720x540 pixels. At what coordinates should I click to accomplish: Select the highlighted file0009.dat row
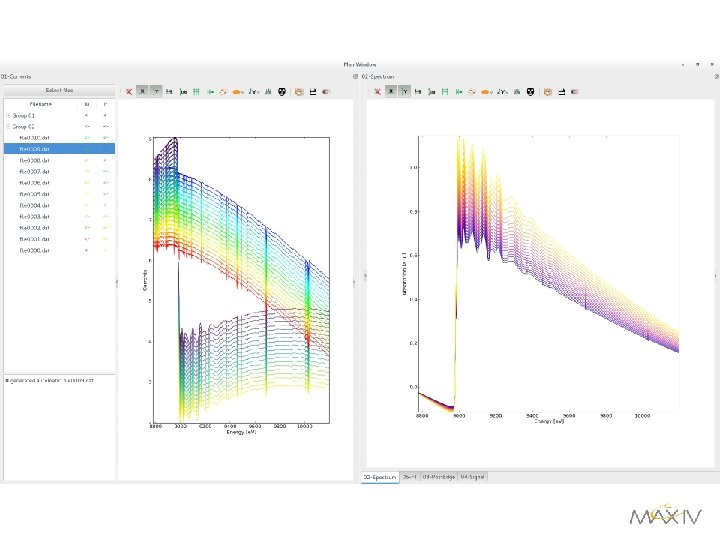[x=59, y=149]
